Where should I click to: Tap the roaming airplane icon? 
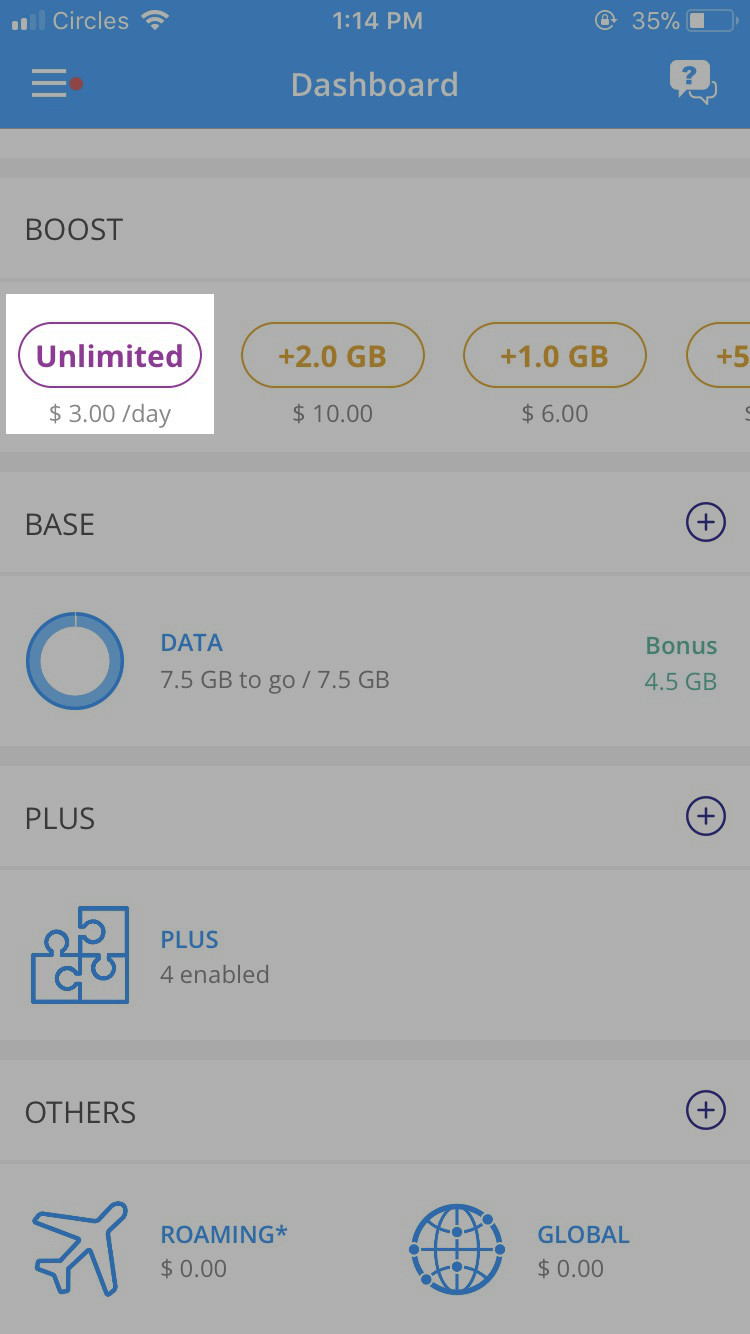80,1249
